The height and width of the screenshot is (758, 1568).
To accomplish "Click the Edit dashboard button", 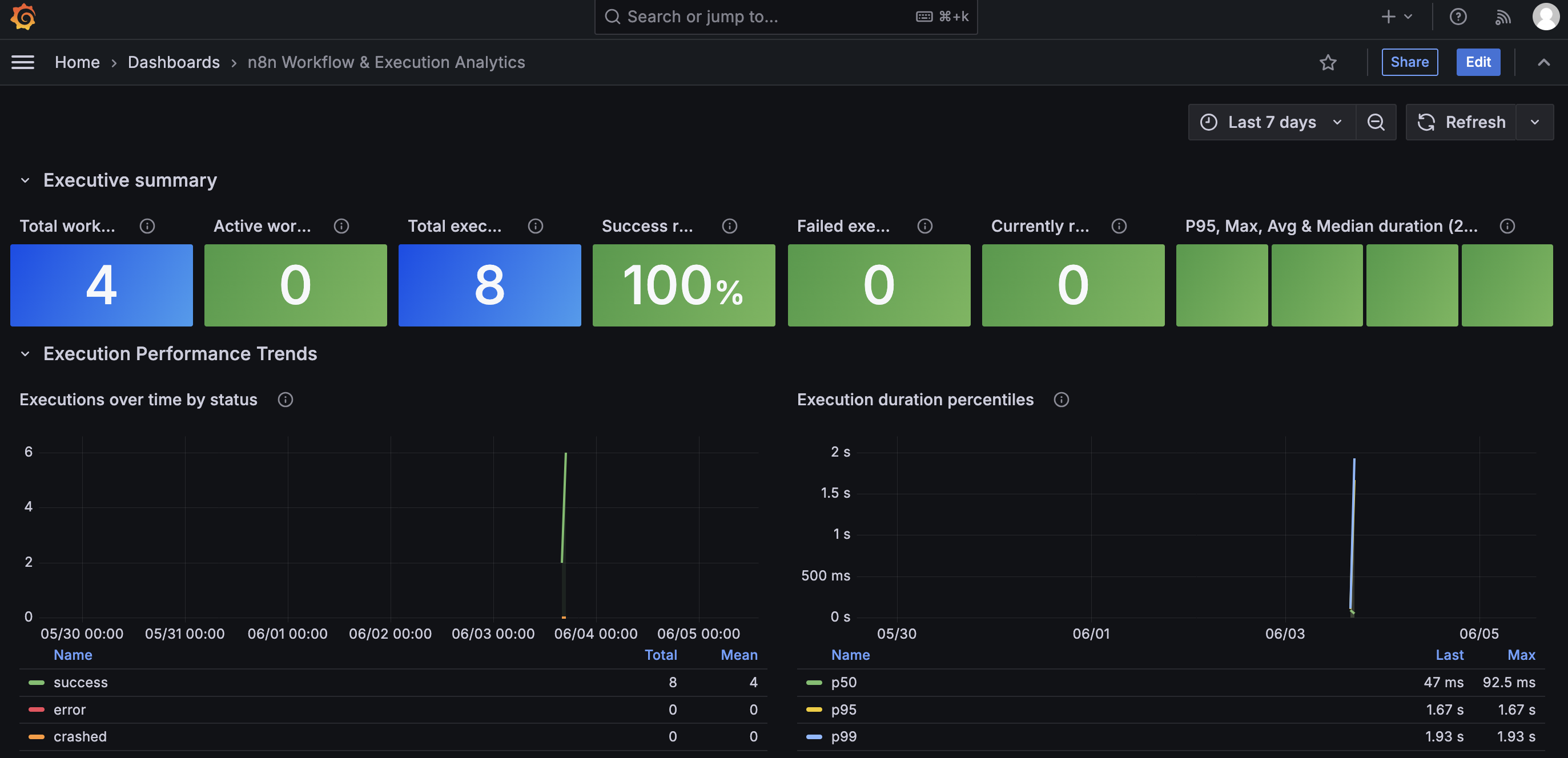I will pos(1478,62).
